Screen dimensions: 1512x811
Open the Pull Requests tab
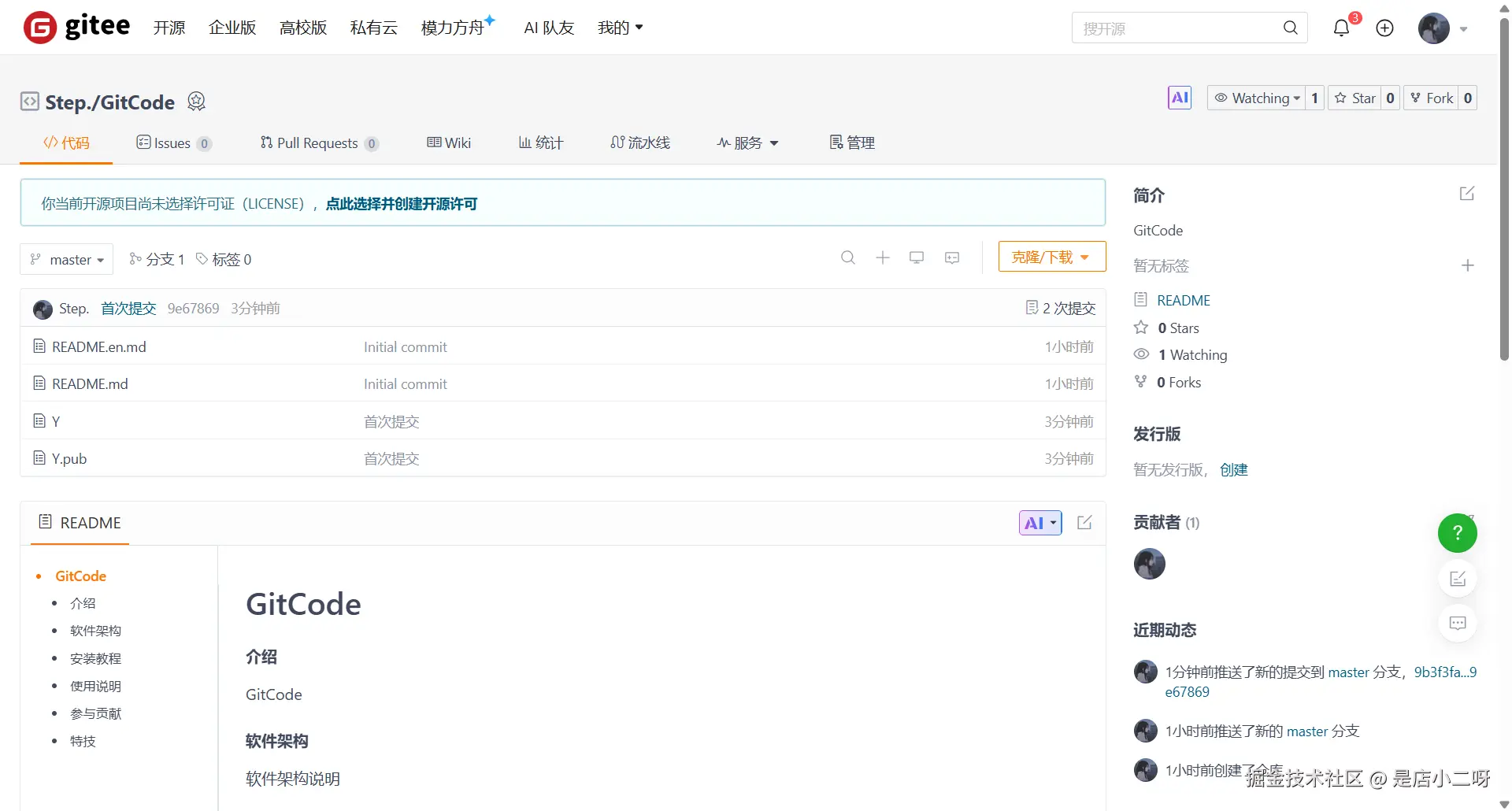click(319, 143)
